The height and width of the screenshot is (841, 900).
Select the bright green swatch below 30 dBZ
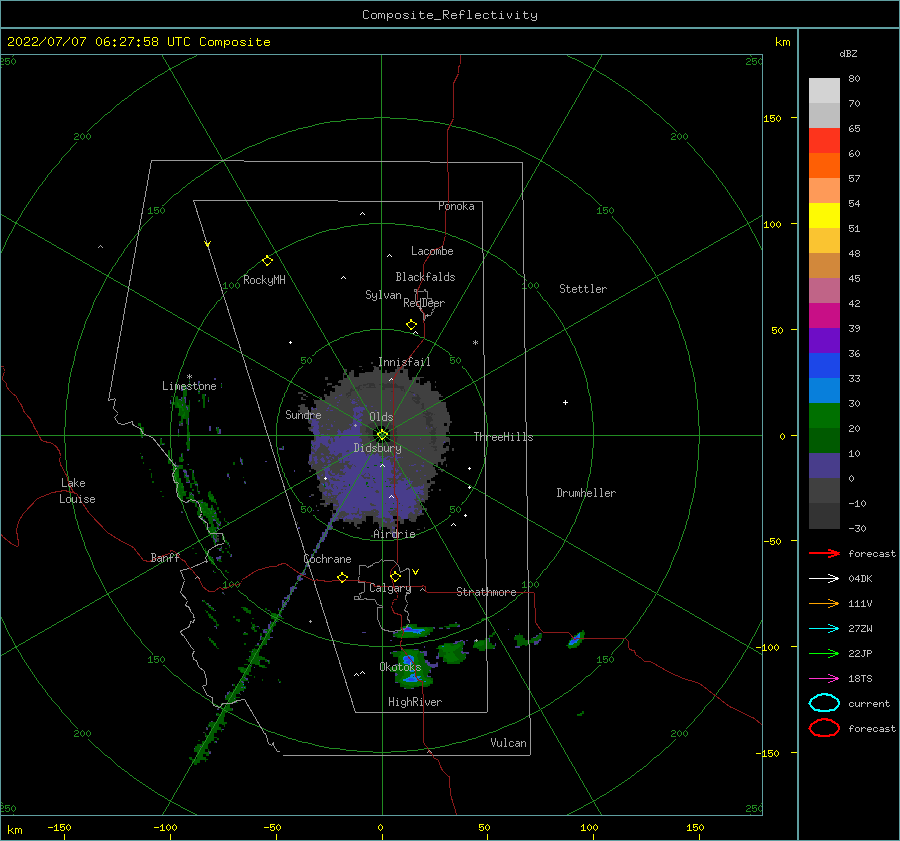click(824, 416)
